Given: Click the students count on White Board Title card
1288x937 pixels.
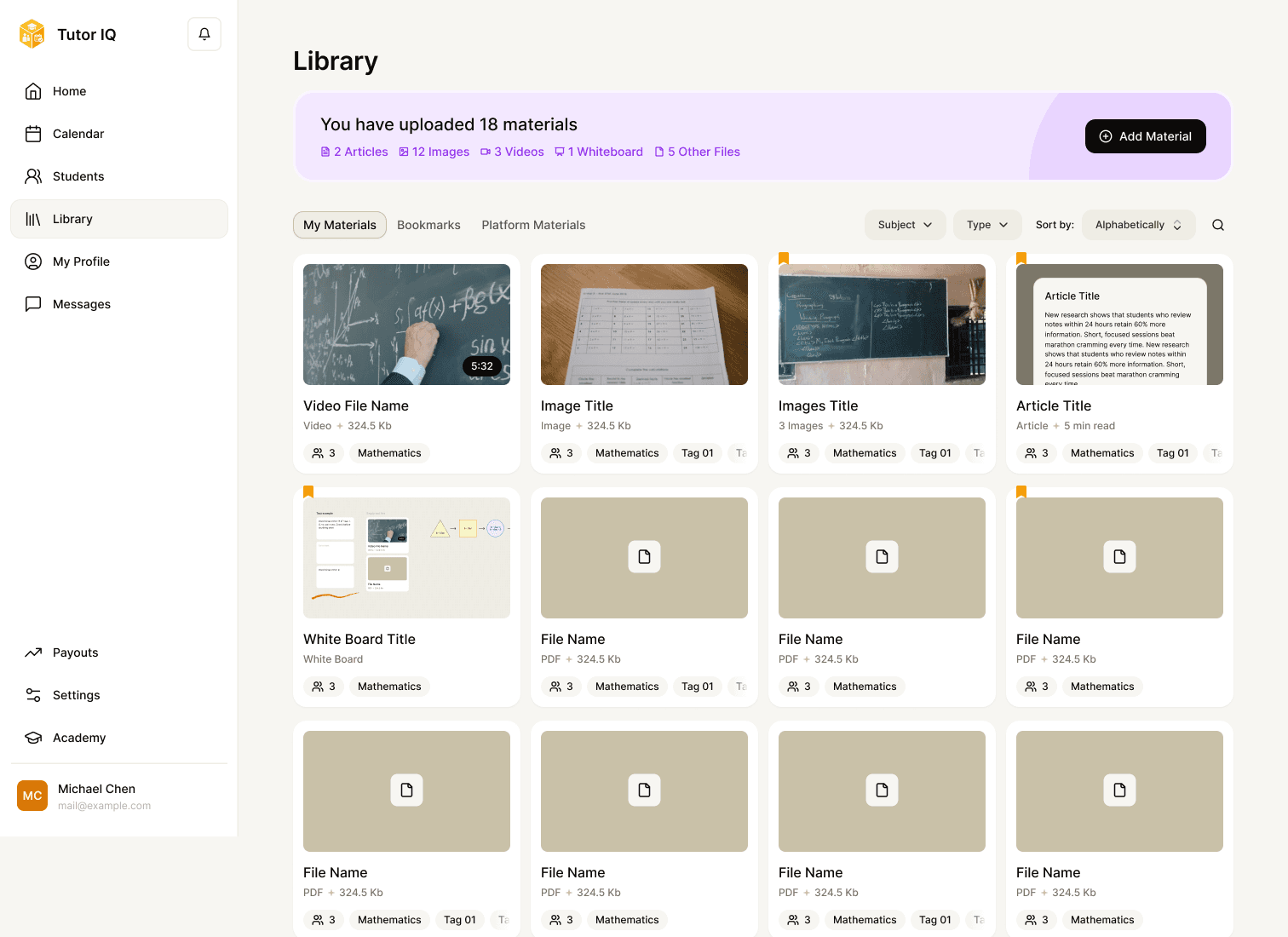Looking at the screenshot, I should (x=324, y=687).
